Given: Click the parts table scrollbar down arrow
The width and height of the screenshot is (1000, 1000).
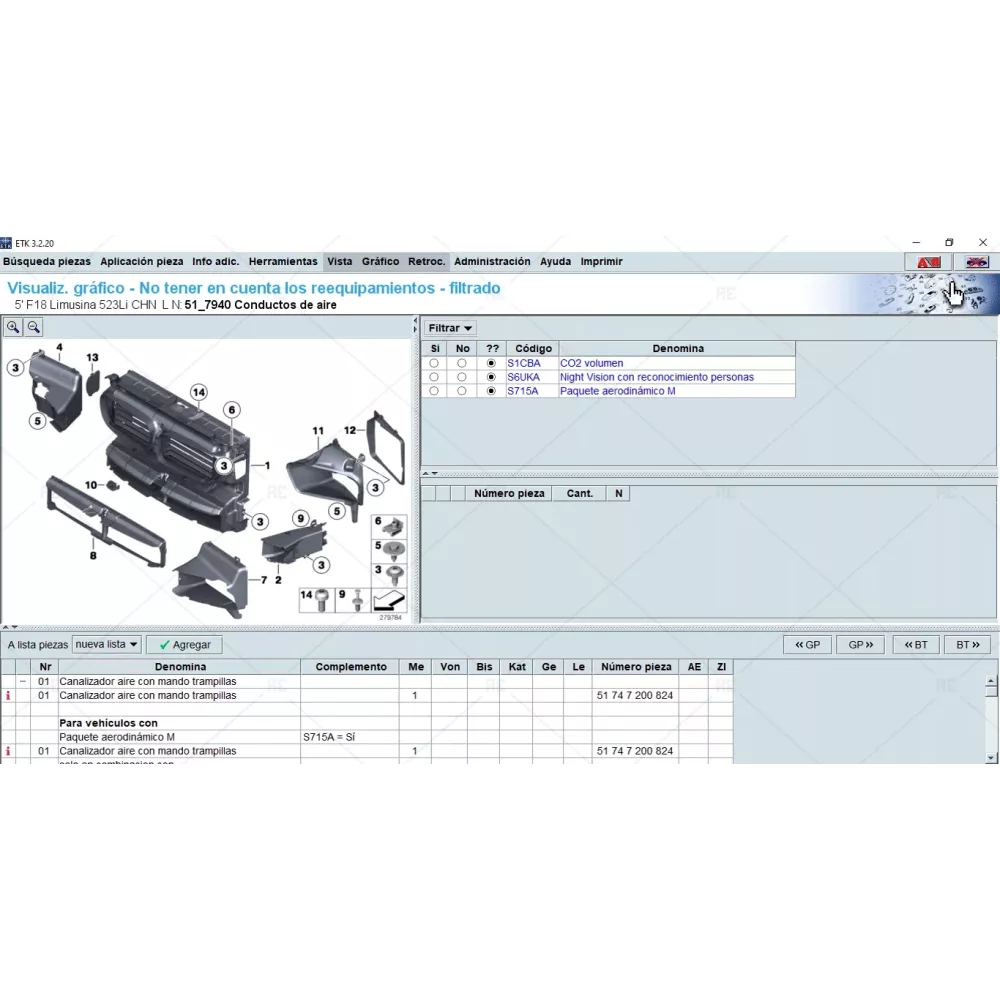Looking at the screenshot, I should point(991,759).
